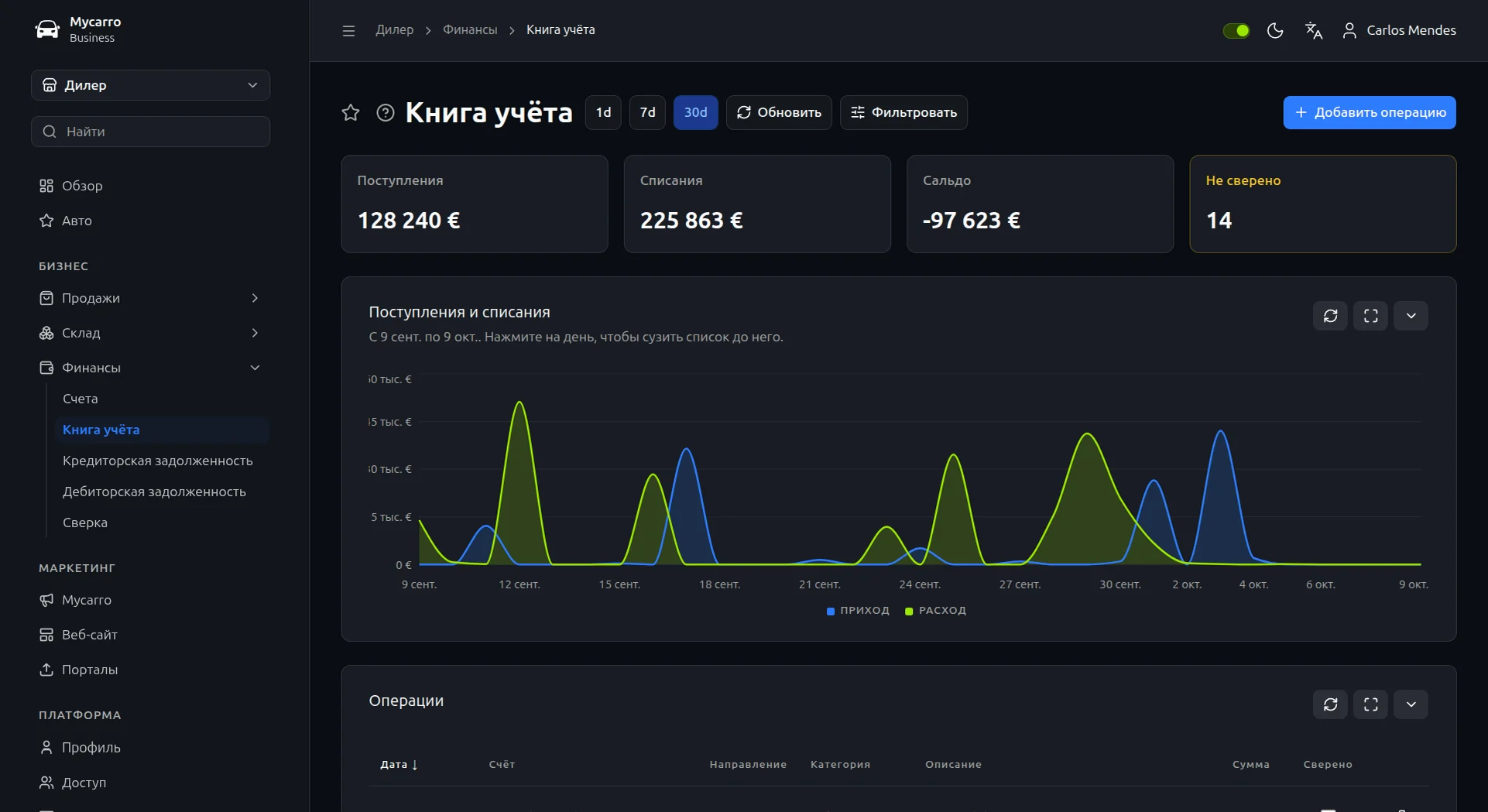
Task: Switch to dark mode moon icon
Action: pos(1275,30)
